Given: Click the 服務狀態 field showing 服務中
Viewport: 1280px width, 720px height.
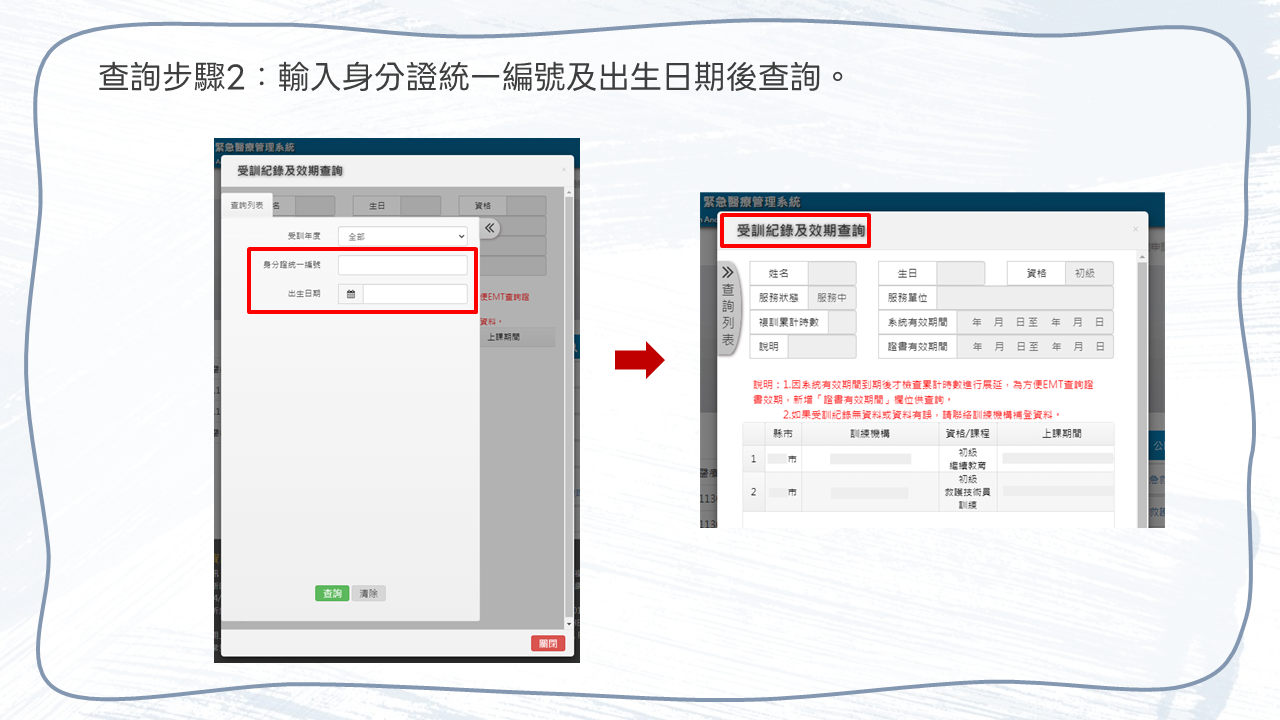Looking at the screenshot, I should (x=832, y=297).
